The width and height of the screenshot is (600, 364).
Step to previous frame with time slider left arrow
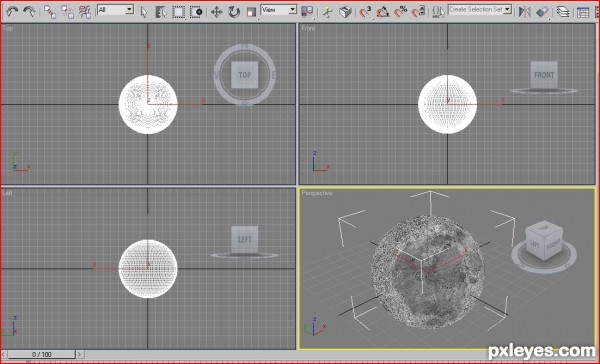click(4, 354)
